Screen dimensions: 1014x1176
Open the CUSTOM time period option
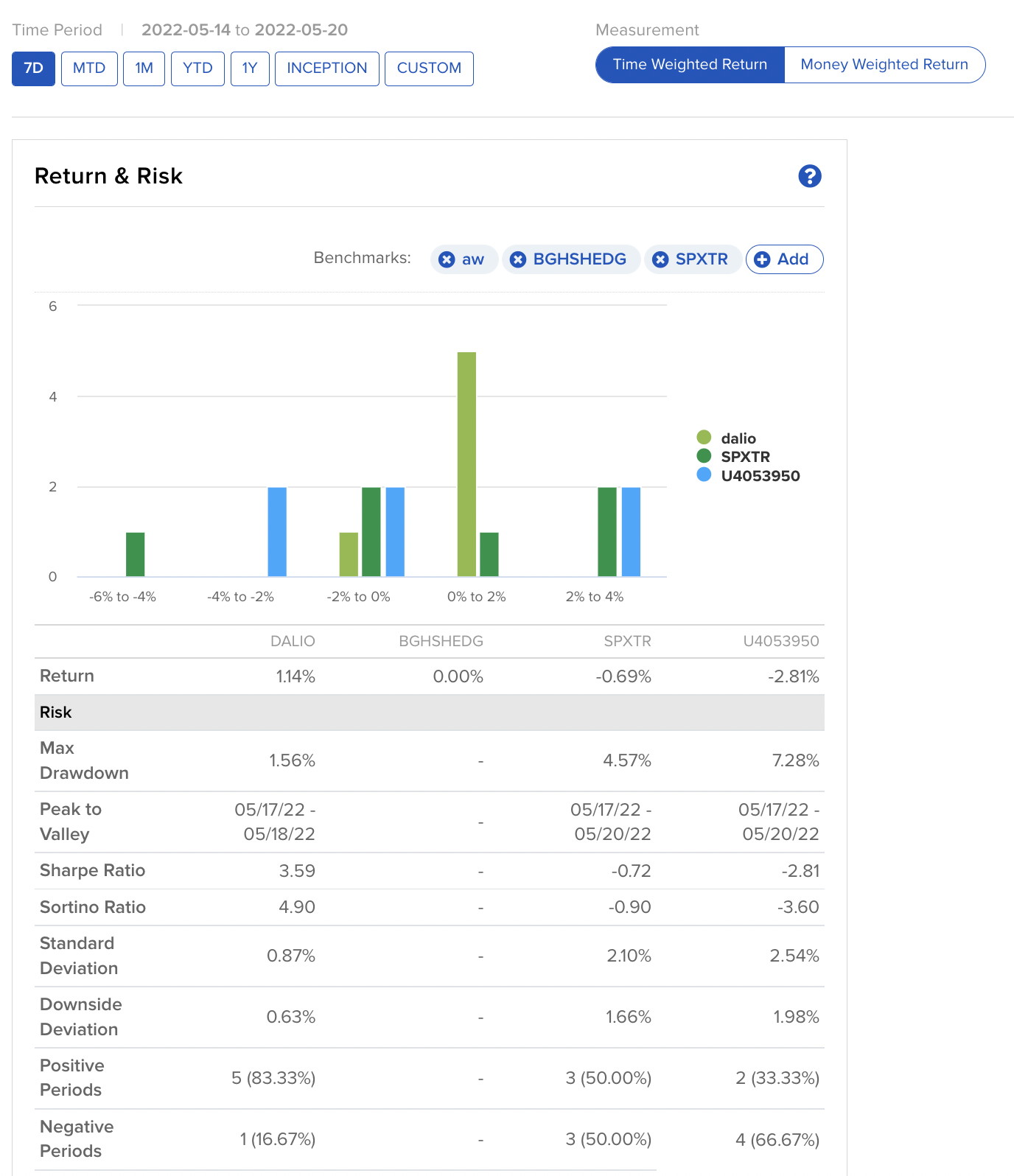(429, 69)
